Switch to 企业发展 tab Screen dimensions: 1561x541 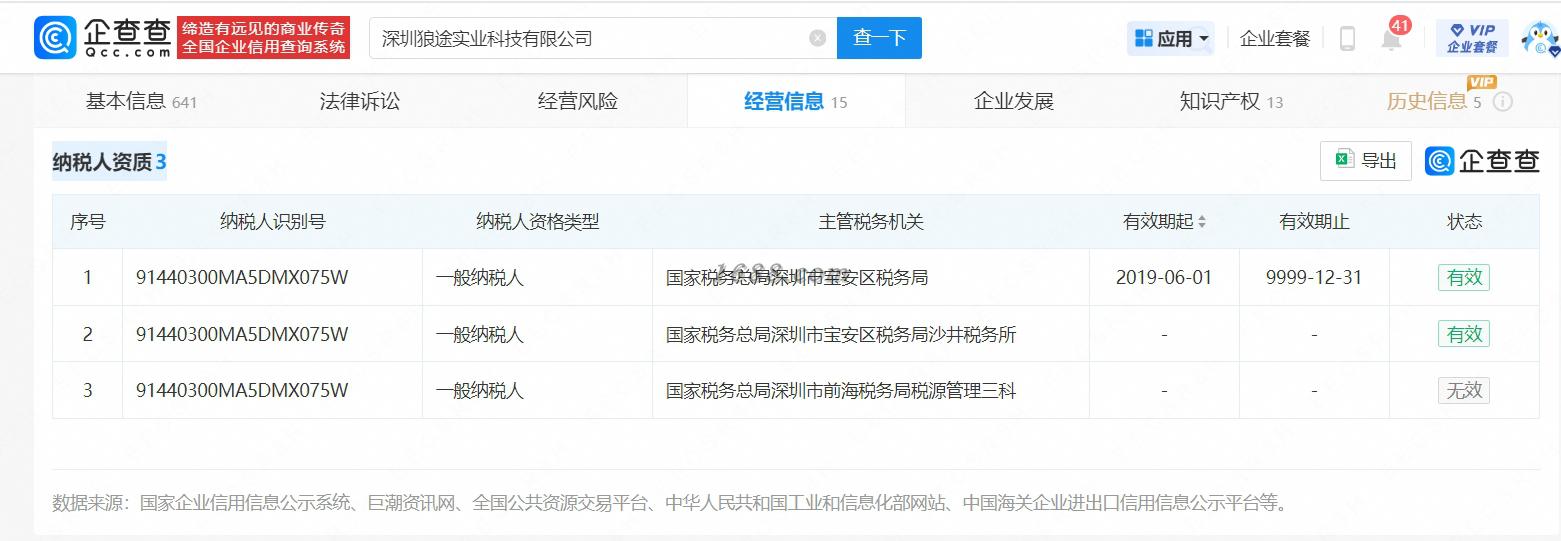(1014, 101)
